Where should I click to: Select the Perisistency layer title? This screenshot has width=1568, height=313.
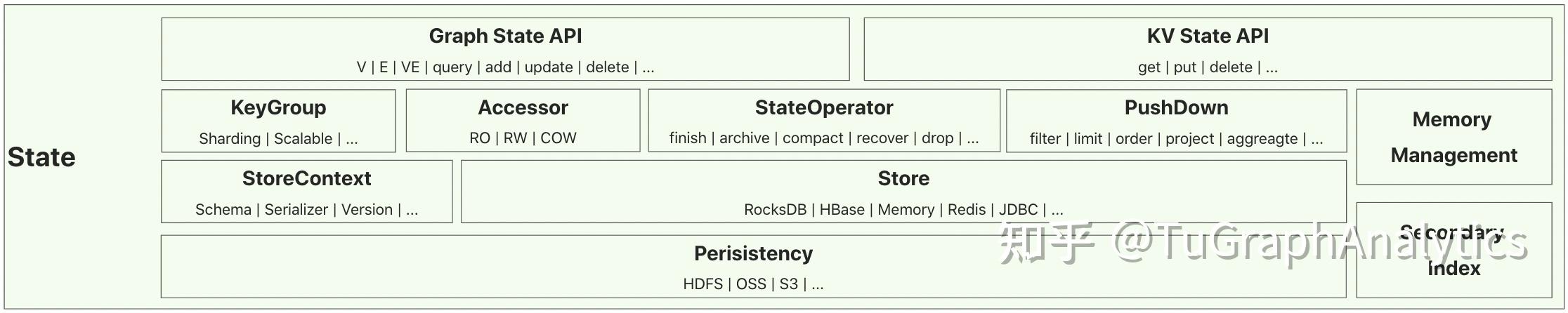tap(753, 253)
